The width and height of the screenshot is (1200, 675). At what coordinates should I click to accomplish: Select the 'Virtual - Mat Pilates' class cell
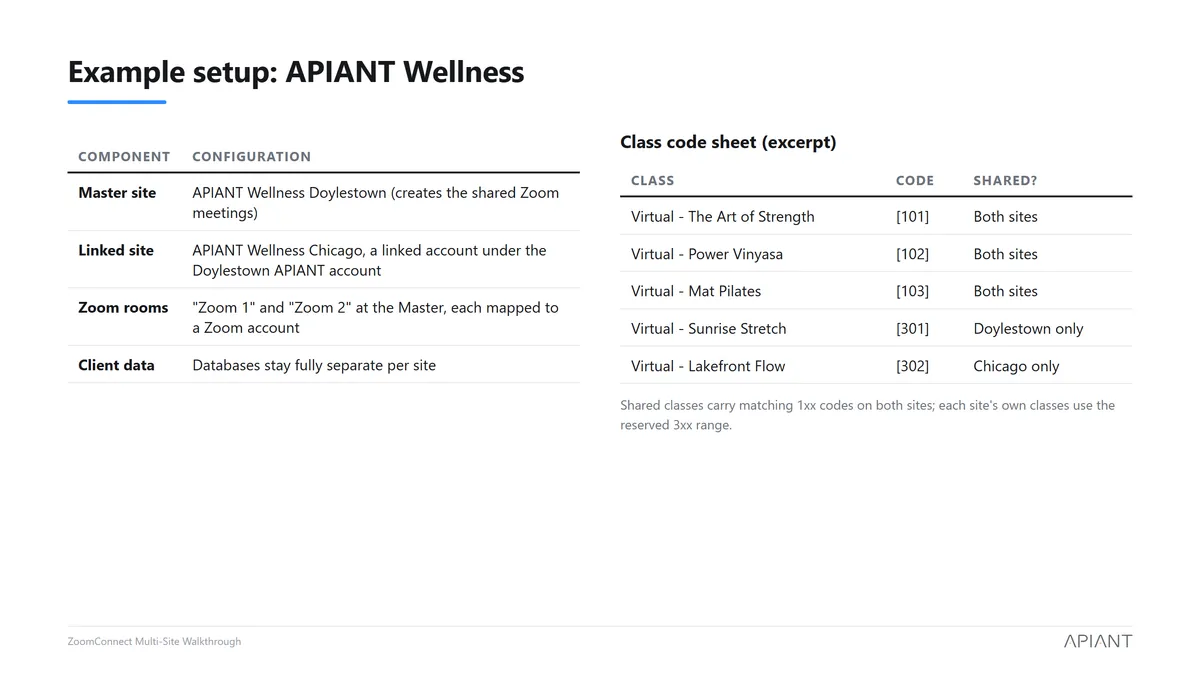tap(696, 291)
